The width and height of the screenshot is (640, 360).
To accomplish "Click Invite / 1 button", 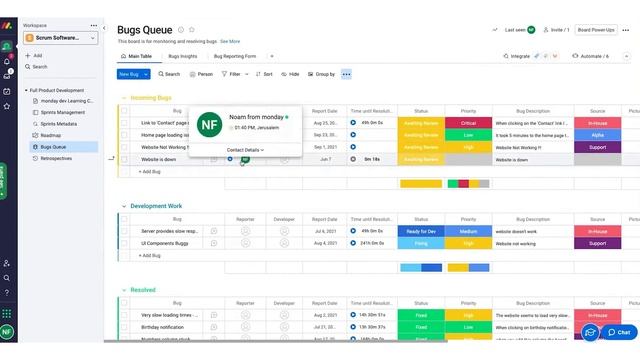I will pyautogui.click(x=556, y=30).
